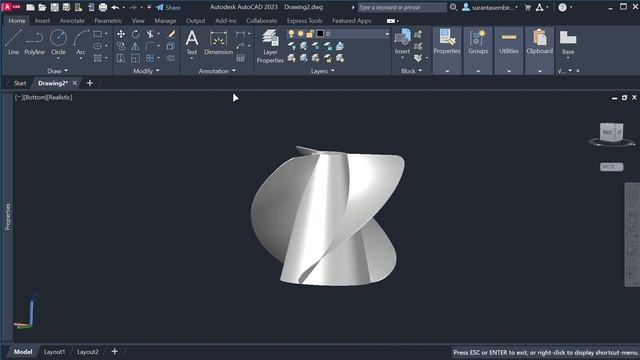640x360 pixels.
Task: Expand the Modify panel
Action: 146,71
